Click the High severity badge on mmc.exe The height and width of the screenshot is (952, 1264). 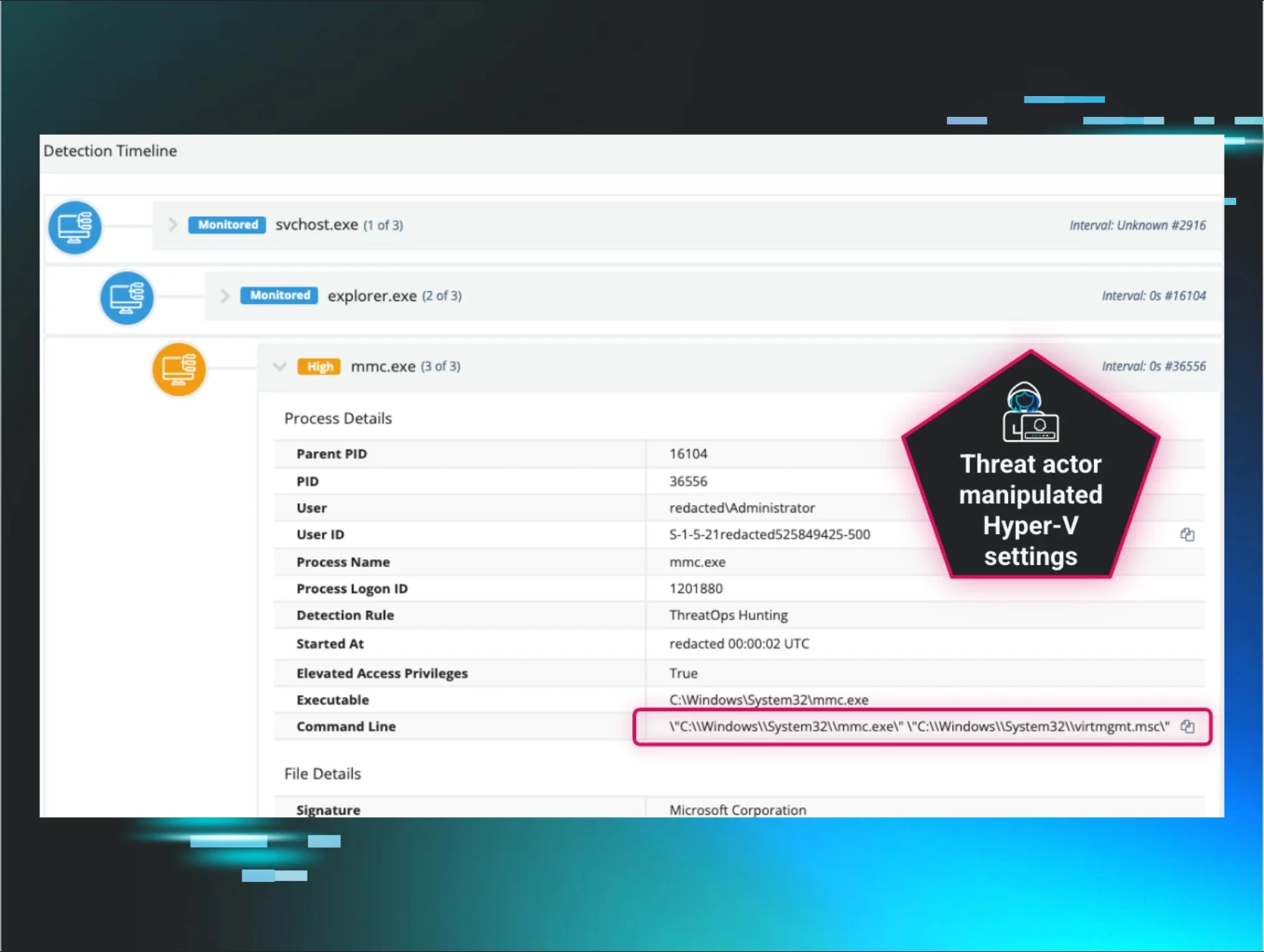tap(319, 367)
